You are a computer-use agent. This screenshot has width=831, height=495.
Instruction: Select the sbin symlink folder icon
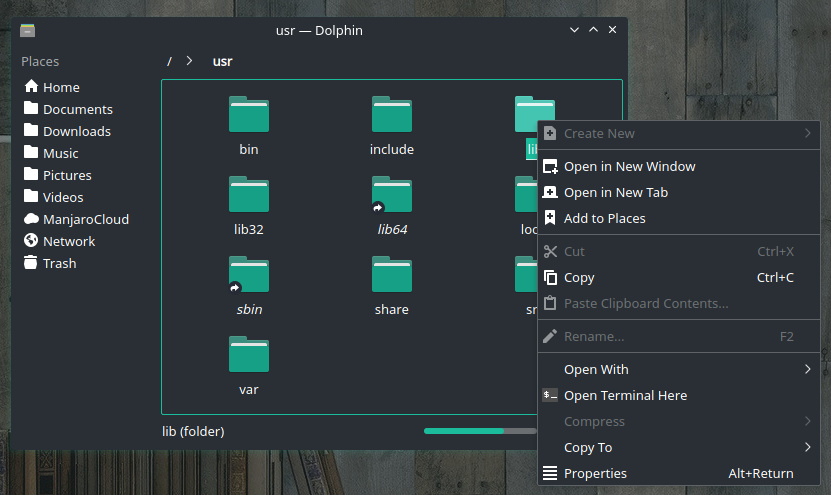click(x=249, y=274)
